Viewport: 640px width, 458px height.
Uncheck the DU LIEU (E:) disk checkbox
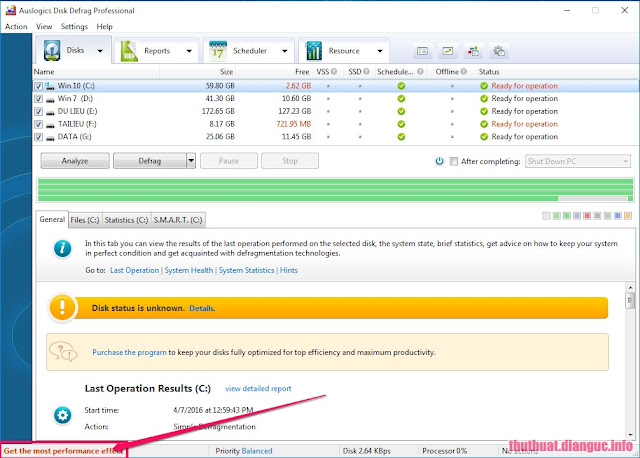38,111
